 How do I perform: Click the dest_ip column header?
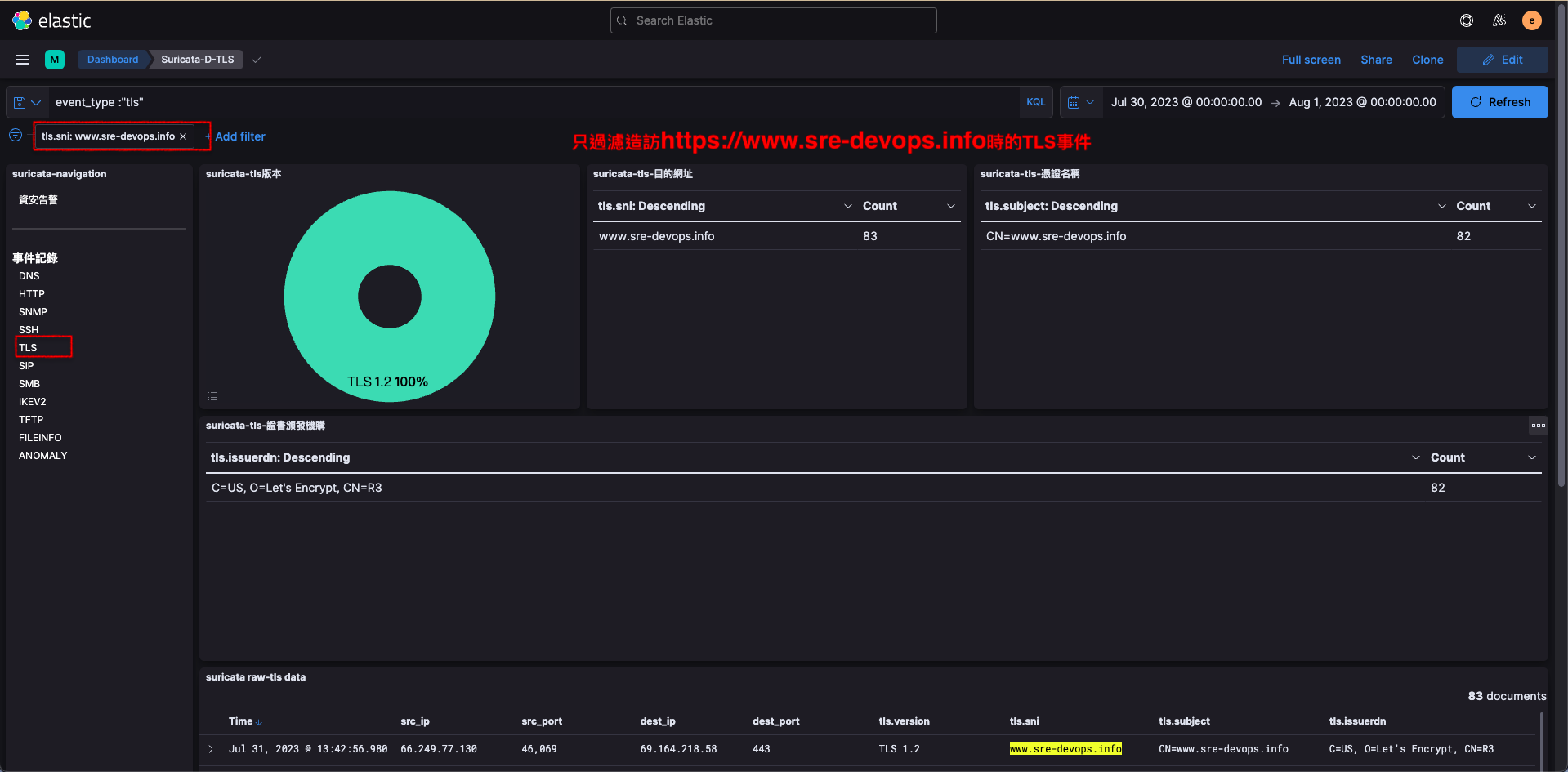coord(658,721)
